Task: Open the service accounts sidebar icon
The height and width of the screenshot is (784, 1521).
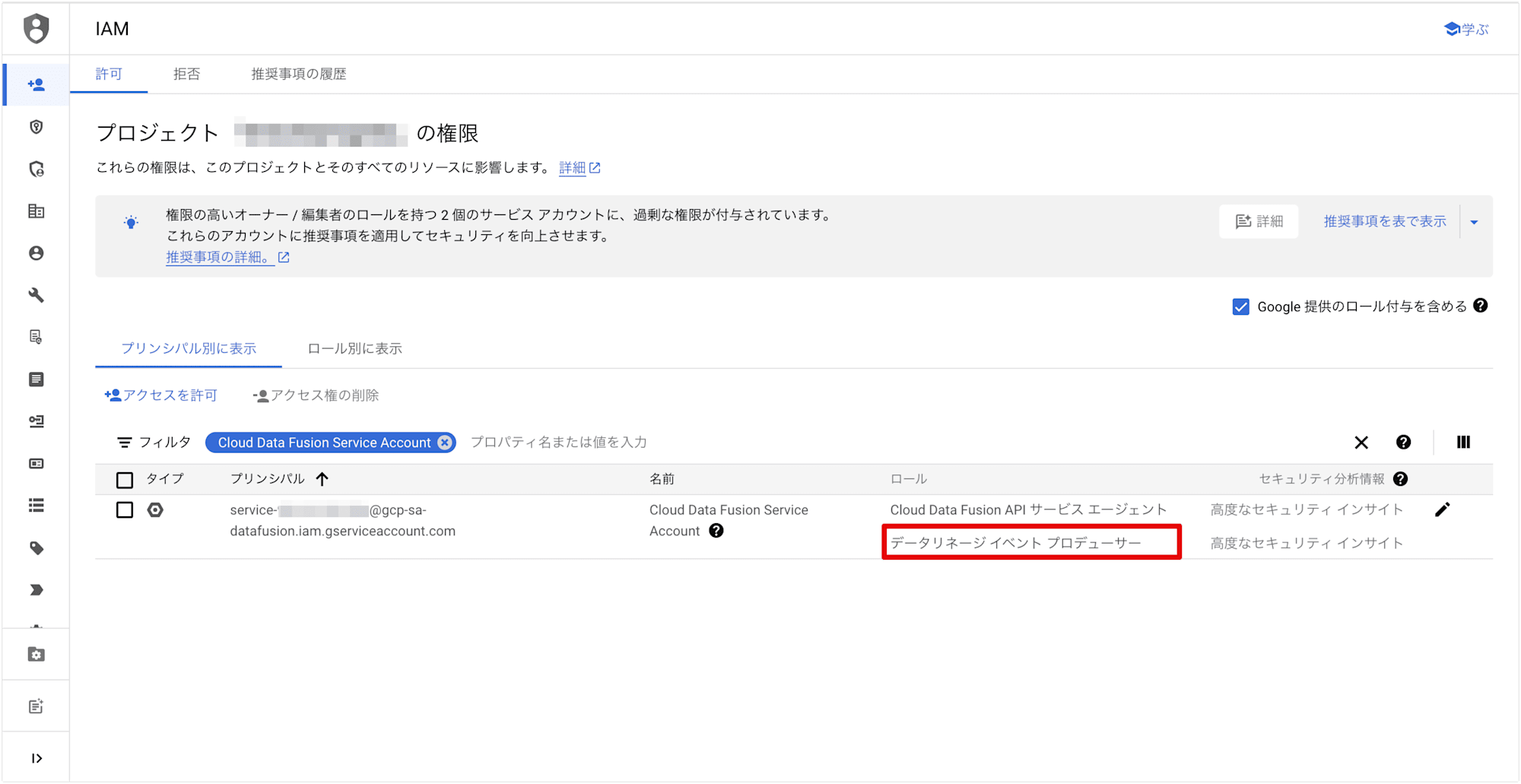Action: pyautogui.click(x=36, y=421)
